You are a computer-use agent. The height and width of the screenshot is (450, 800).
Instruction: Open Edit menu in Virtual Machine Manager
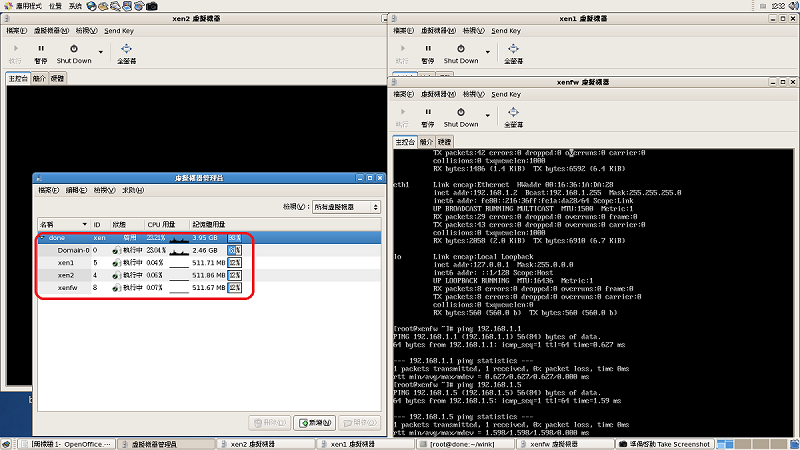pyautogui.click(x=76, y=190)
